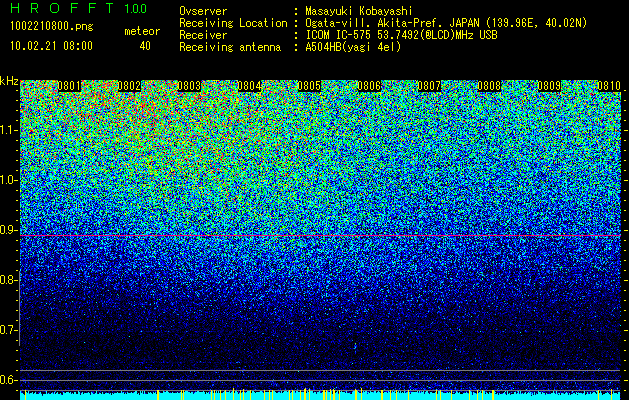The height and width of the screenshot is (400, 629).
Task: Click the date 10.02.21 08:00
Action: tap(51, 45)
